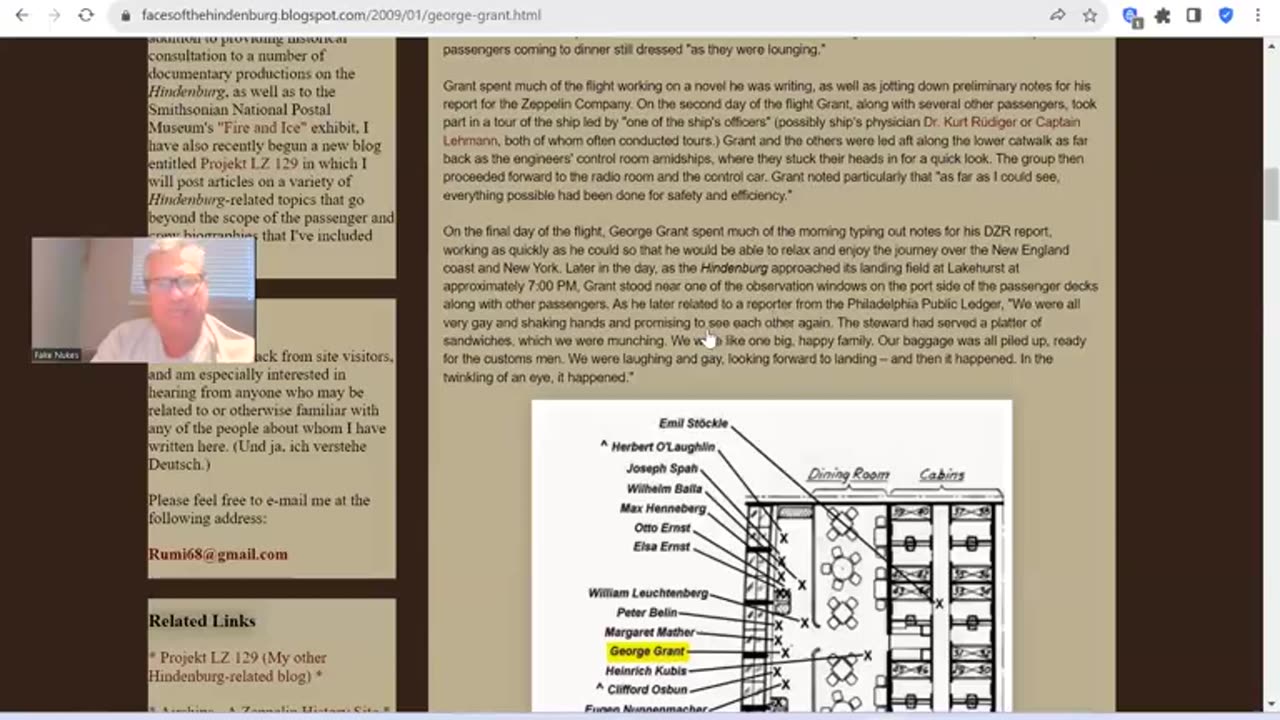Click the Emil Stöckle label in diagram

(x=693, y=423)
